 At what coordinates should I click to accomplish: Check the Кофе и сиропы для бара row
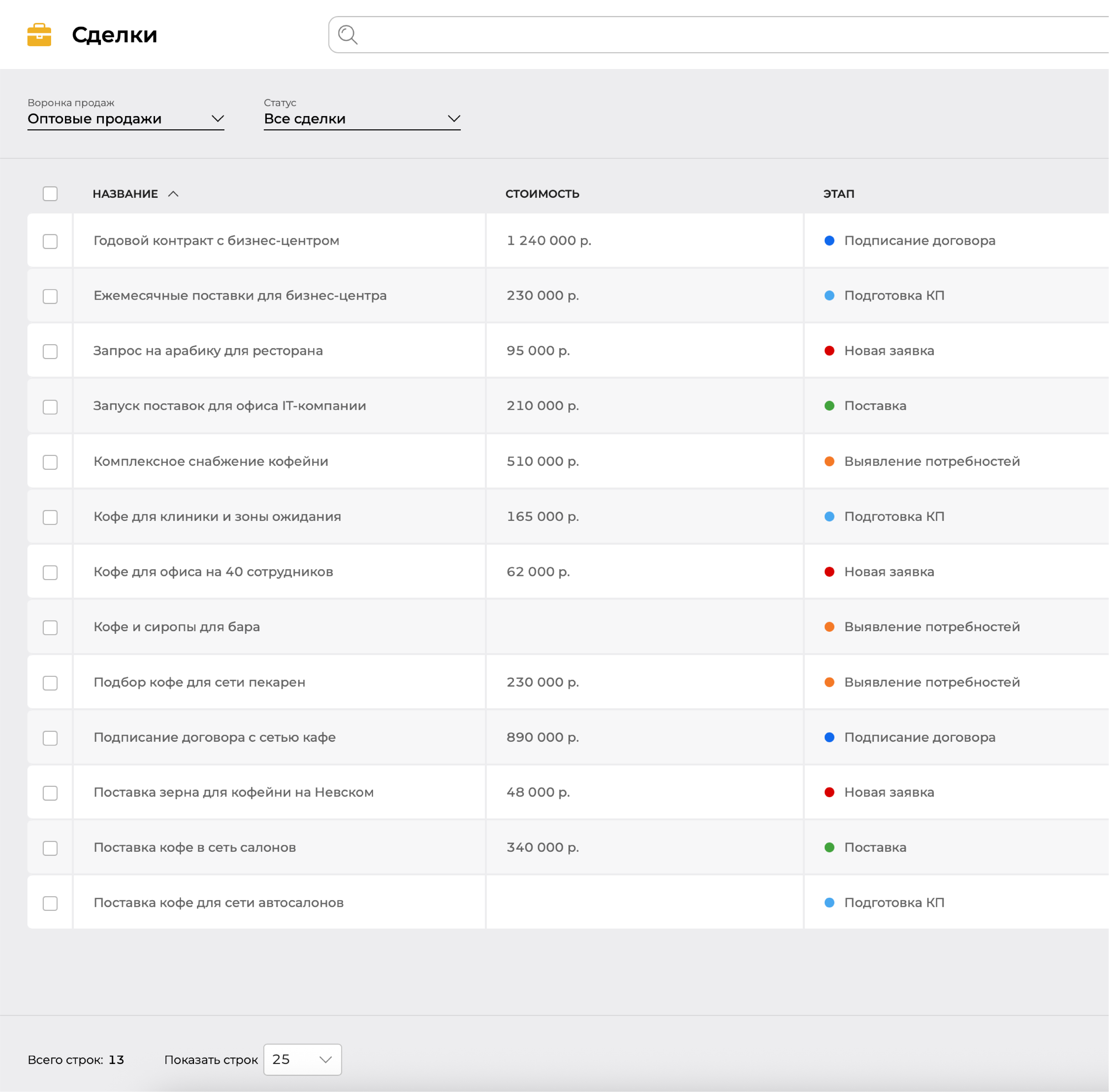[51, 627]
